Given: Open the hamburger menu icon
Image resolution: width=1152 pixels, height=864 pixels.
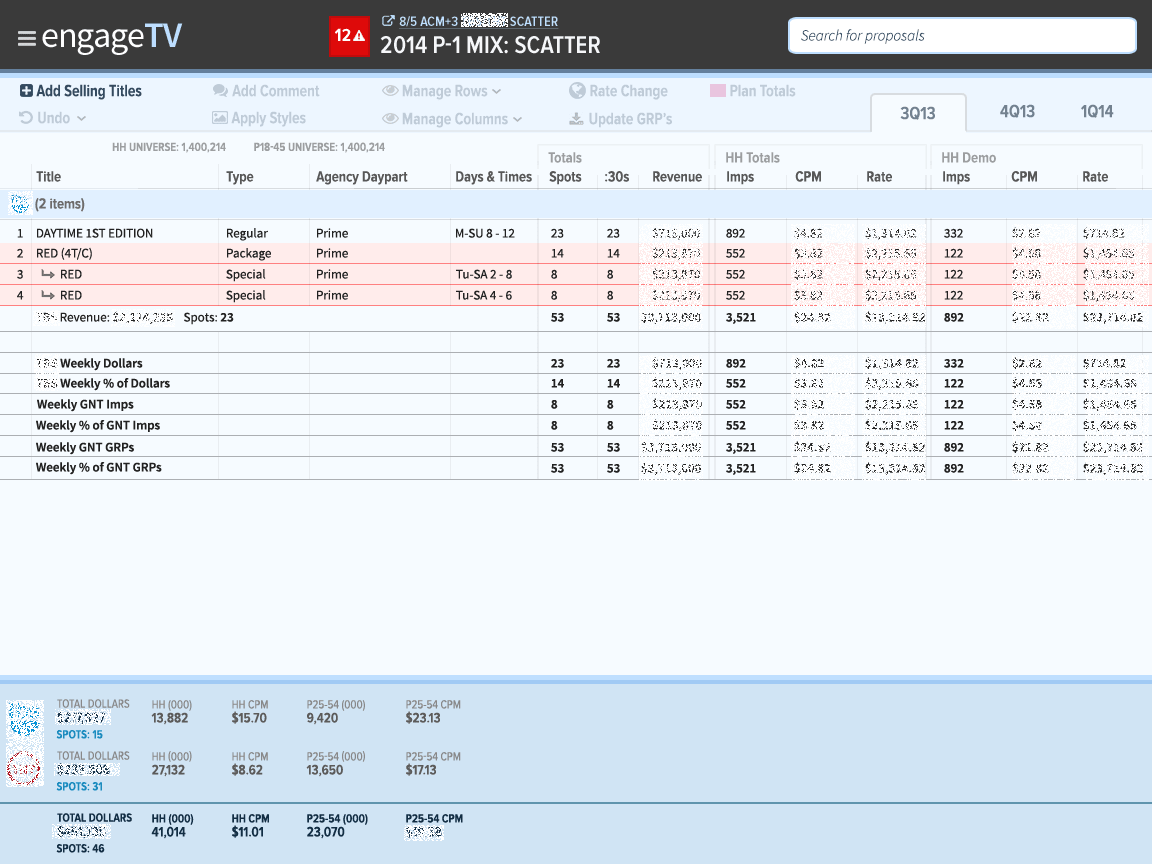Looking at the screenshot, I should coord(26,38).
